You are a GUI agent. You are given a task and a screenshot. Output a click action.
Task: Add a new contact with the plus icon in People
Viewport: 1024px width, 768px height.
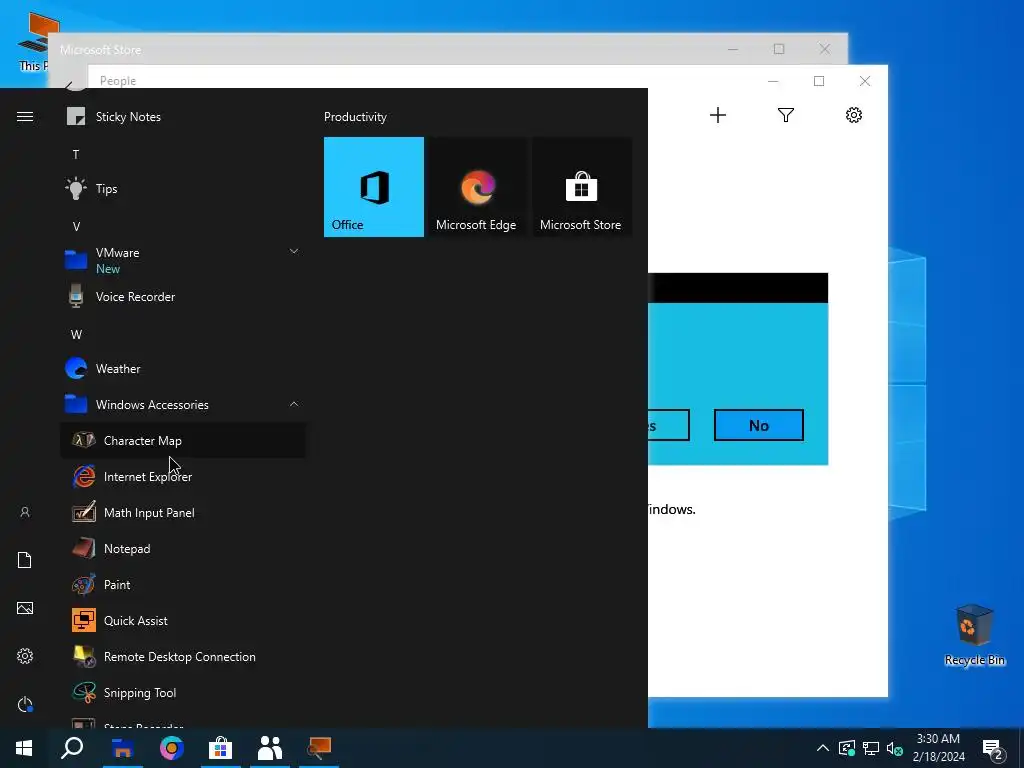coord(718,116)
